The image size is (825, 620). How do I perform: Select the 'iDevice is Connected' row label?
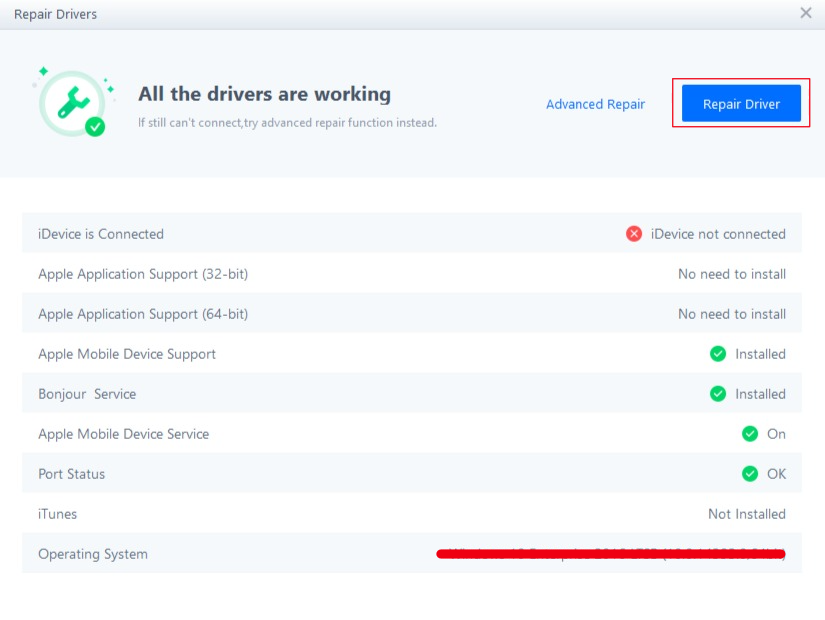pyautogui.click(x=100, y=234)
